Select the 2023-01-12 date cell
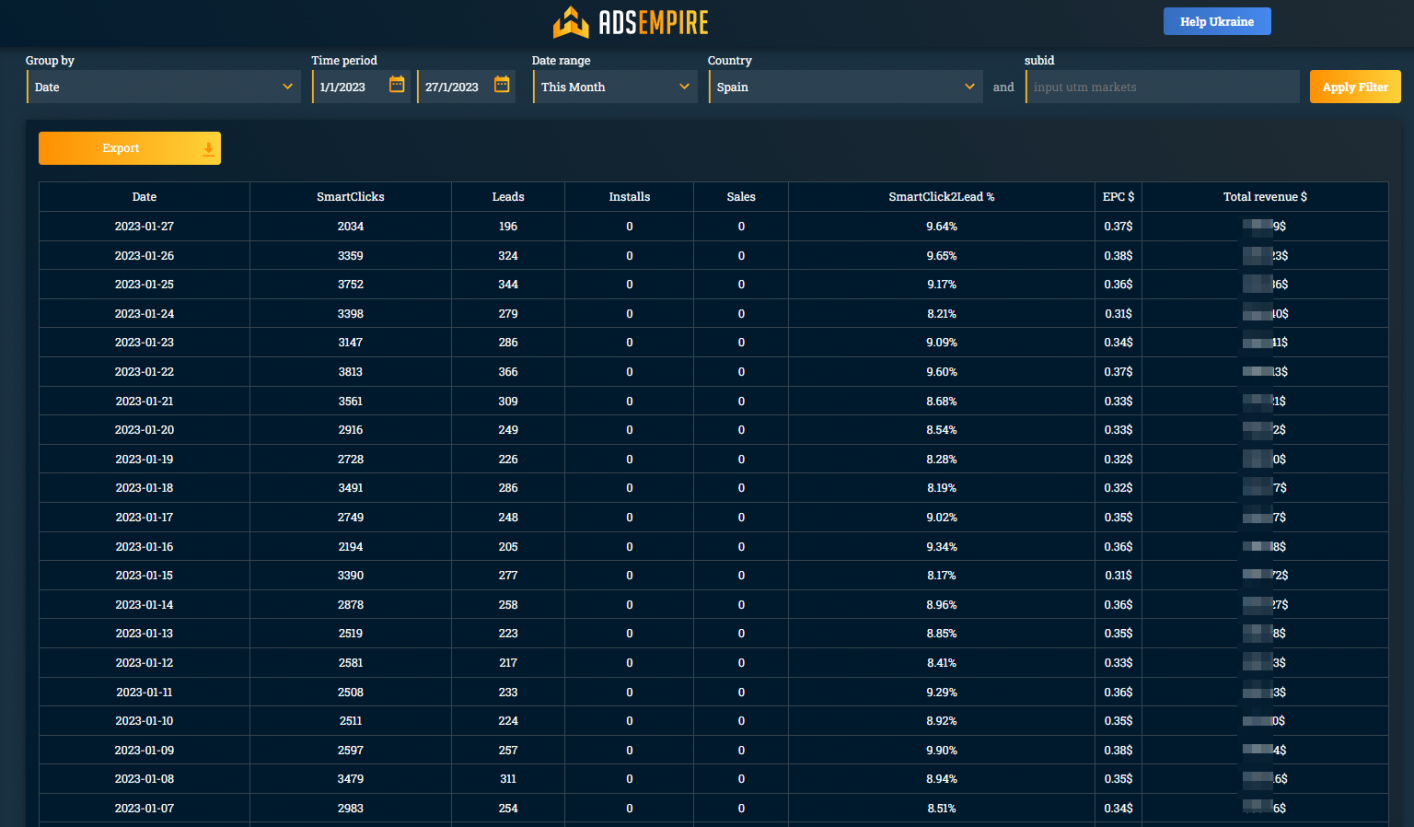Viewport: 1414px width, 827px height. tap(144, 662)
